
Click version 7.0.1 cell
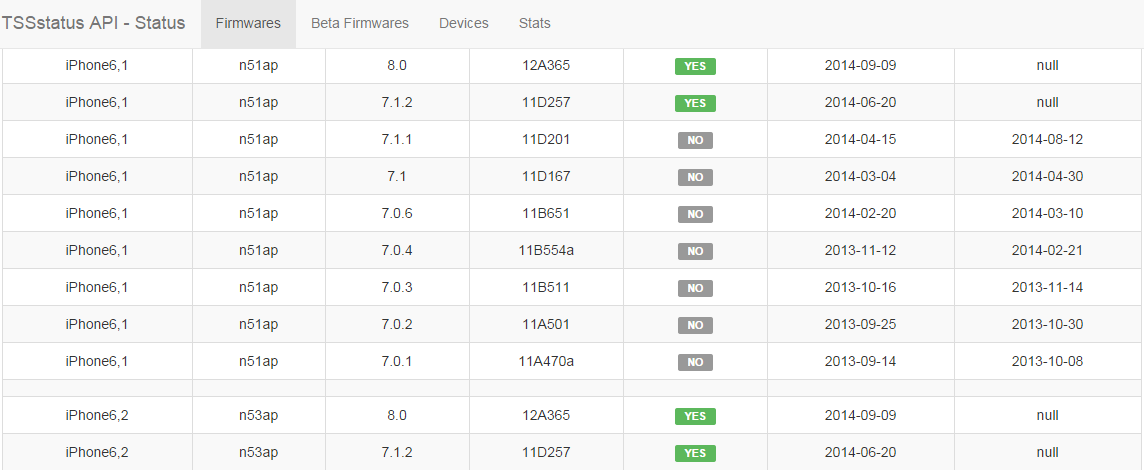[397, 361]
